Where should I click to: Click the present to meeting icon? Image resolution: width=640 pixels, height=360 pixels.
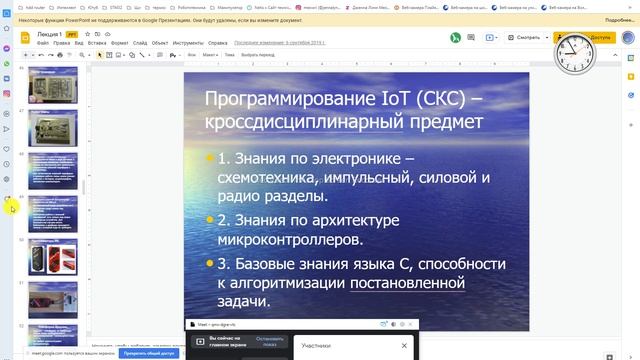point(491,38)
